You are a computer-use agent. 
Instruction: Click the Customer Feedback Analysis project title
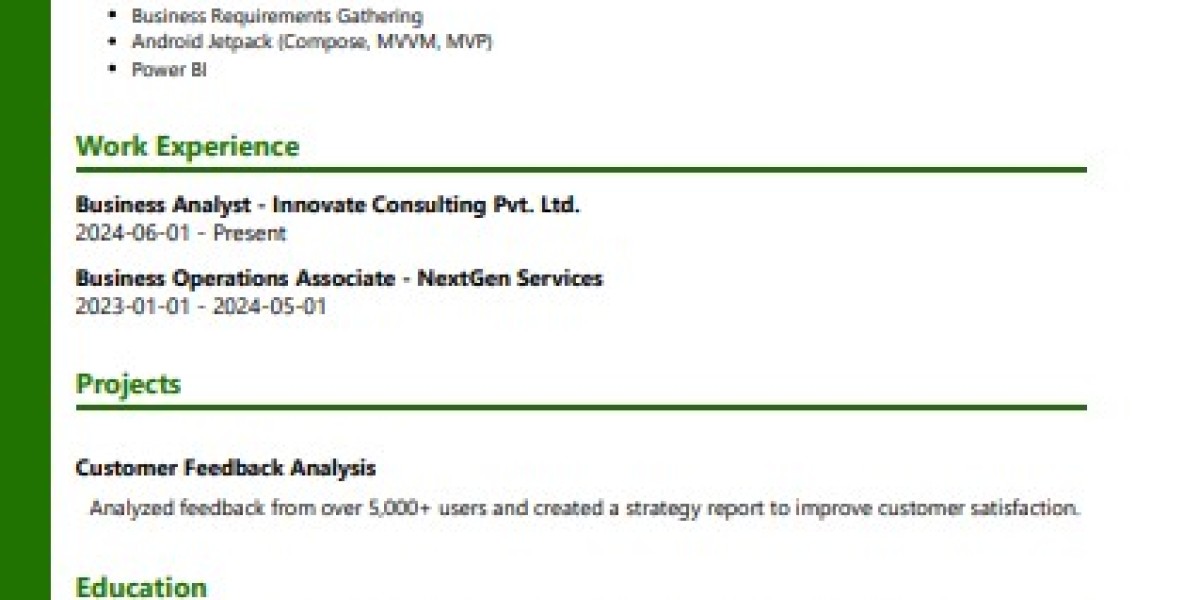pyautogui.click(x=226, y=467)
